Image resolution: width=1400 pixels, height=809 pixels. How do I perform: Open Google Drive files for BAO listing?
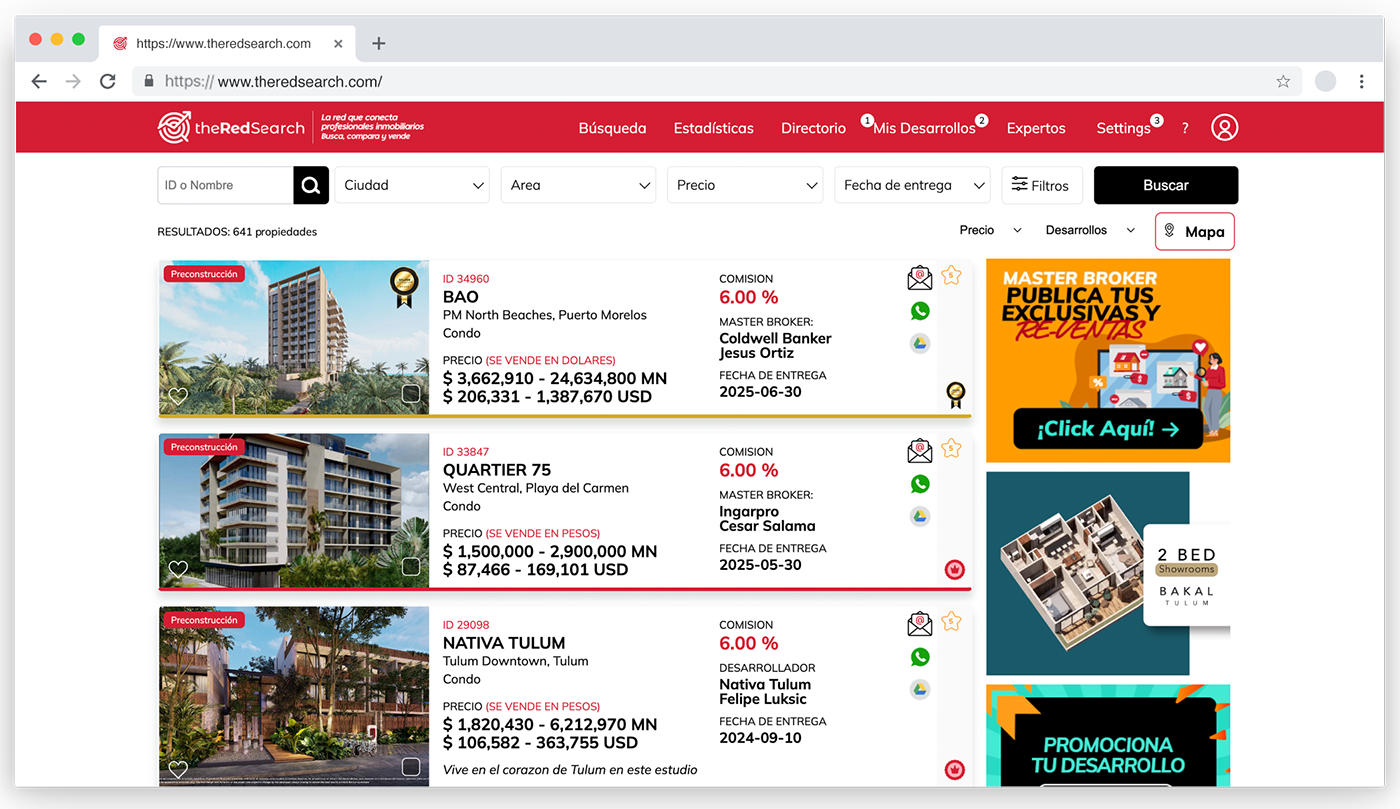point(920,343)
